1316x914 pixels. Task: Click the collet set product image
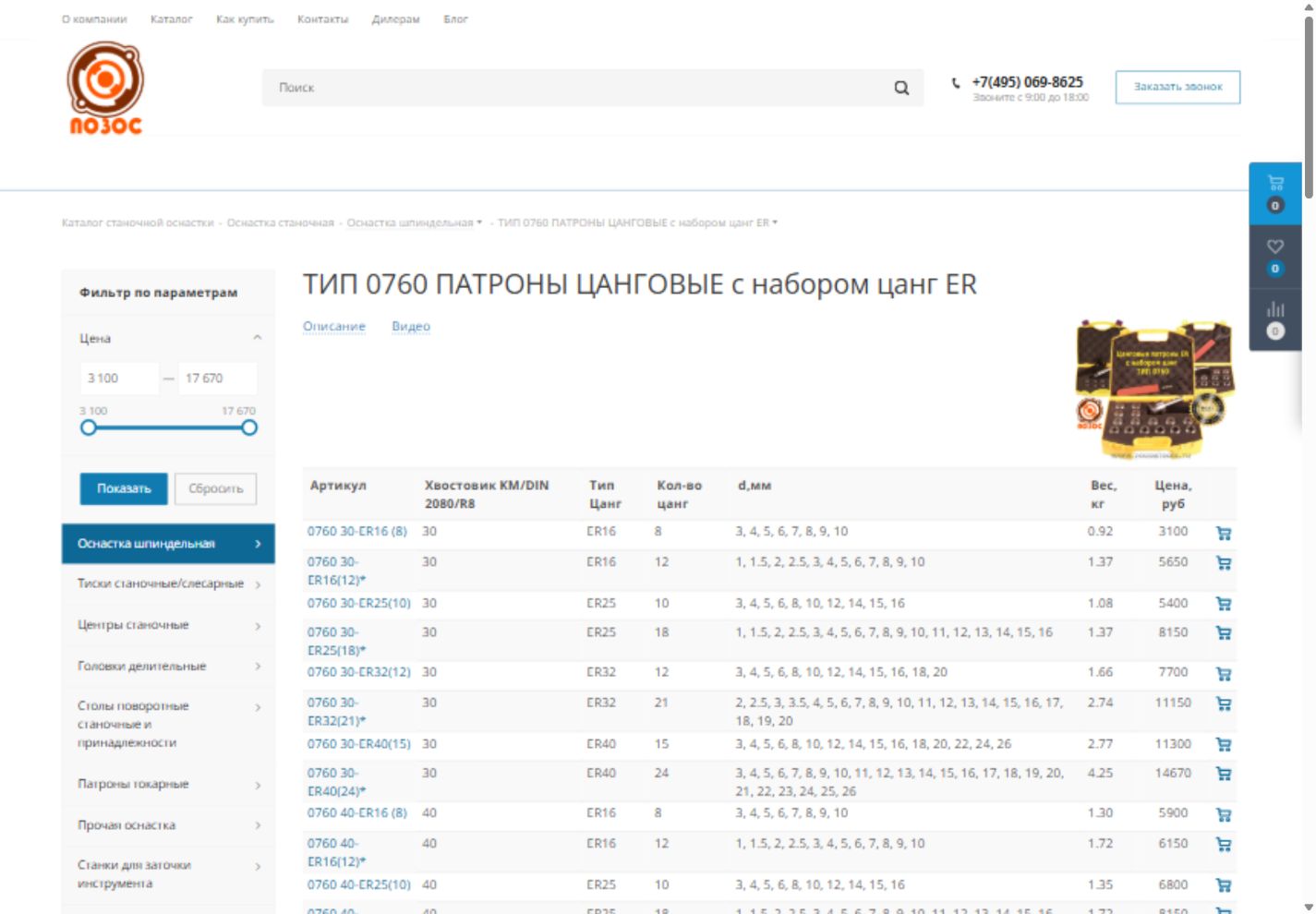[x=1155, y=389]
